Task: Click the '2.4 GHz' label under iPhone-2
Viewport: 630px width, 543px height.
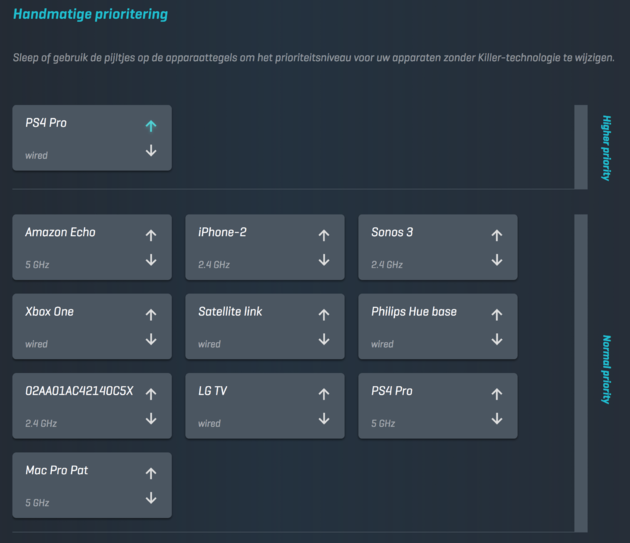Action: (x=214, y=265)
